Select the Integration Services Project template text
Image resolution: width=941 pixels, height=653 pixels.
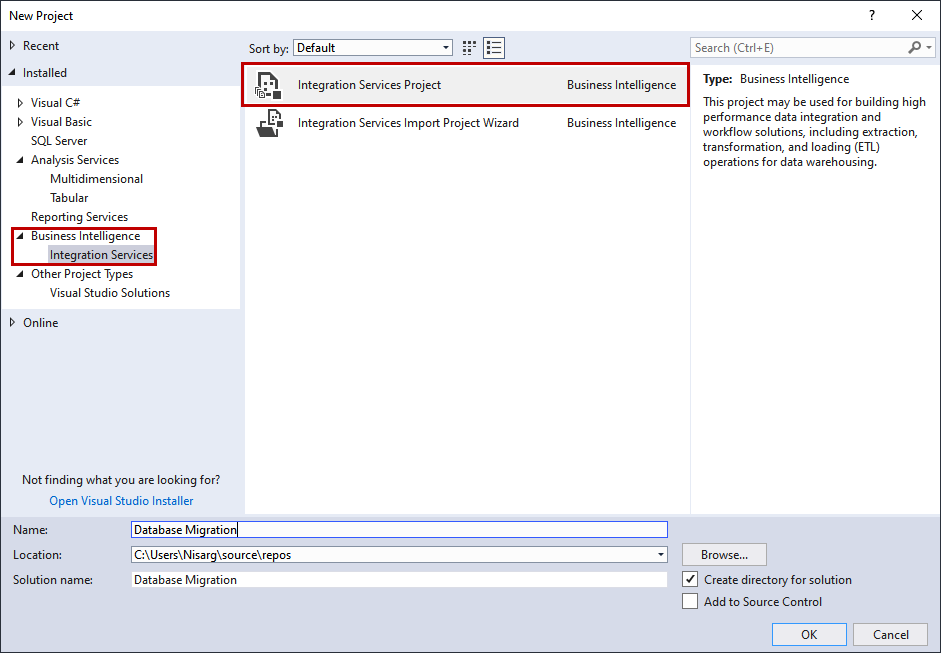(x=369, y=85)
